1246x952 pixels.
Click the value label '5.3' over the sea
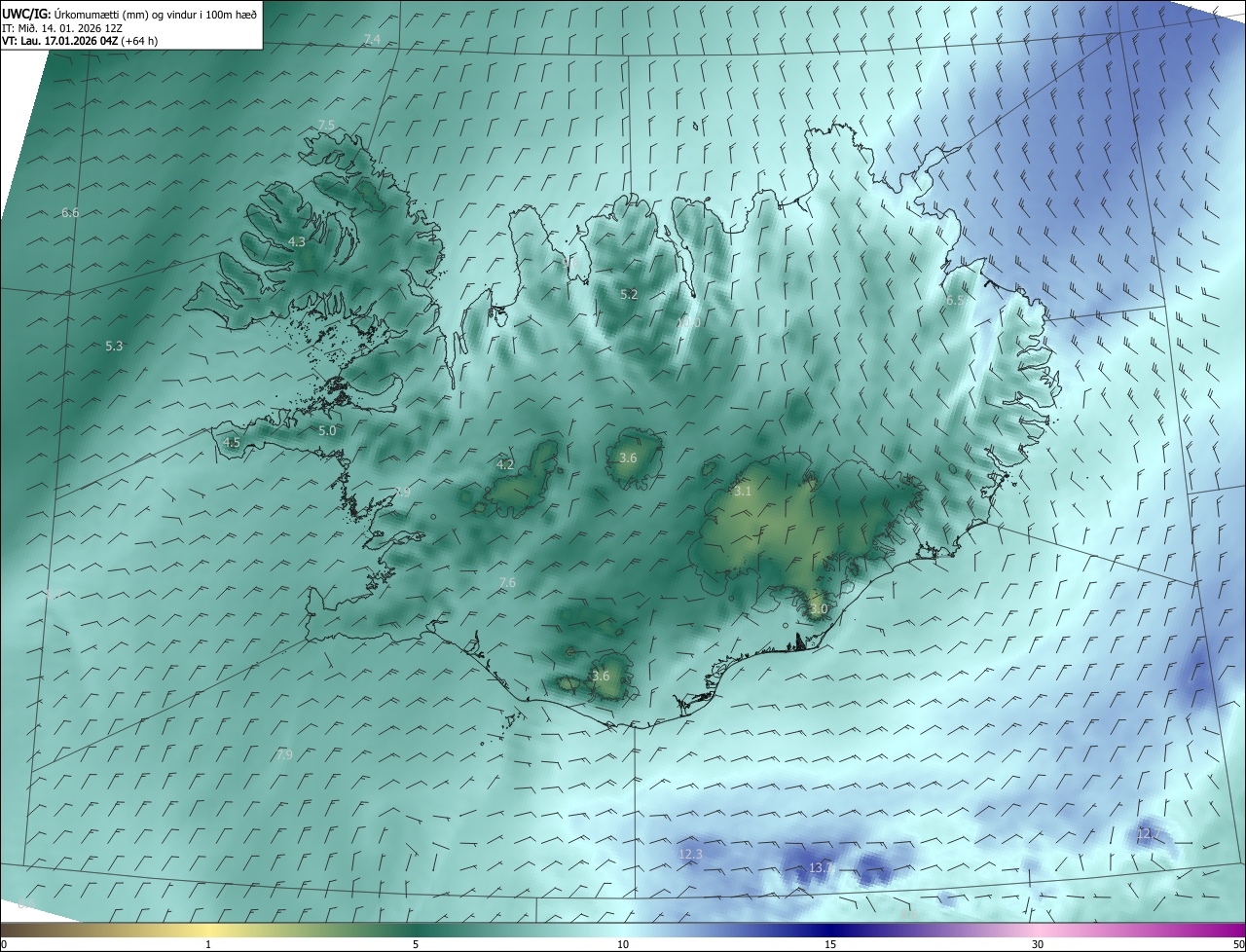coord(114,346)
